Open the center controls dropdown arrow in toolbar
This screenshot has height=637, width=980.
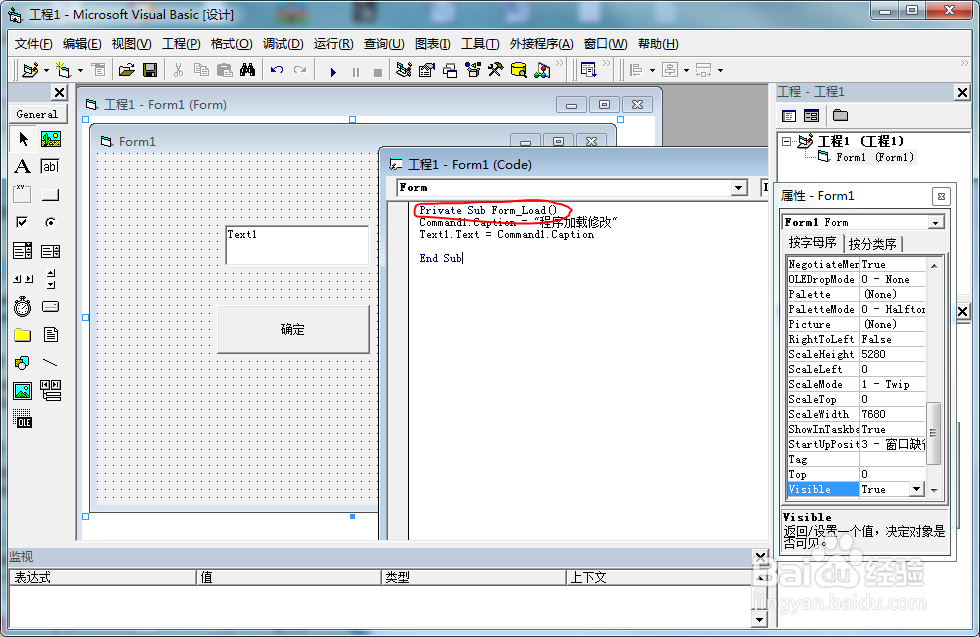[x=686, y=70]
